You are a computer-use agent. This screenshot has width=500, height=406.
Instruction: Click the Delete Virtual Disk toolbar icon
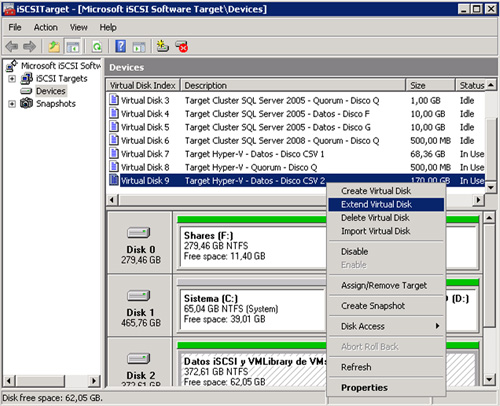(x=182, y=46)
